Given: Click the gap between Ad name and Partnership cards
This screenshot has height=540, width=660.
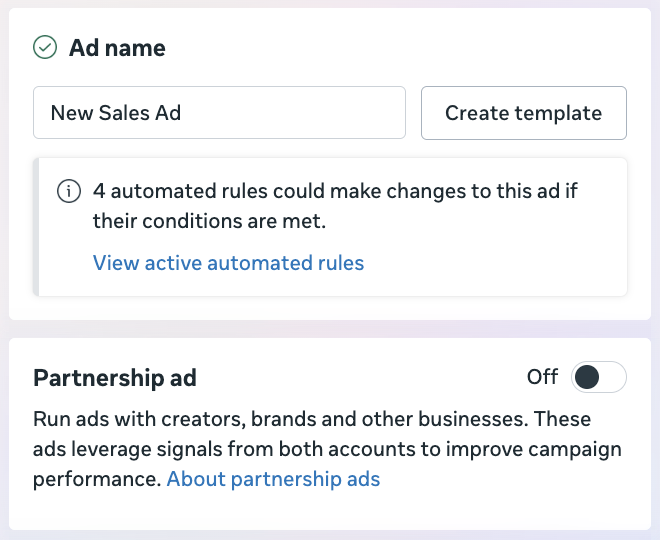Looking at the screenshot, I should (x=330, y=329).
